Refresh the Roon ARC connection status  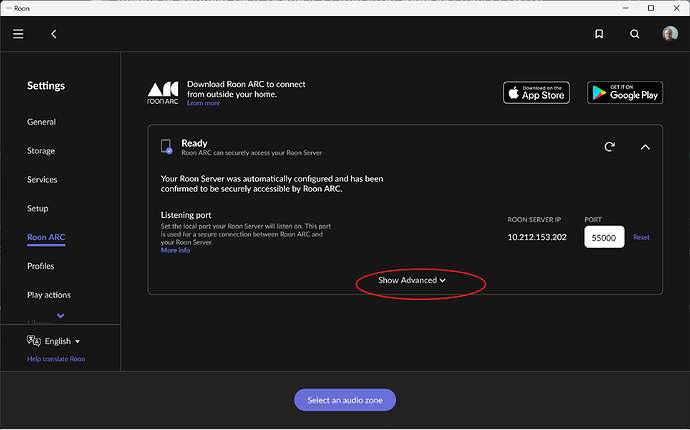(609, 147)
